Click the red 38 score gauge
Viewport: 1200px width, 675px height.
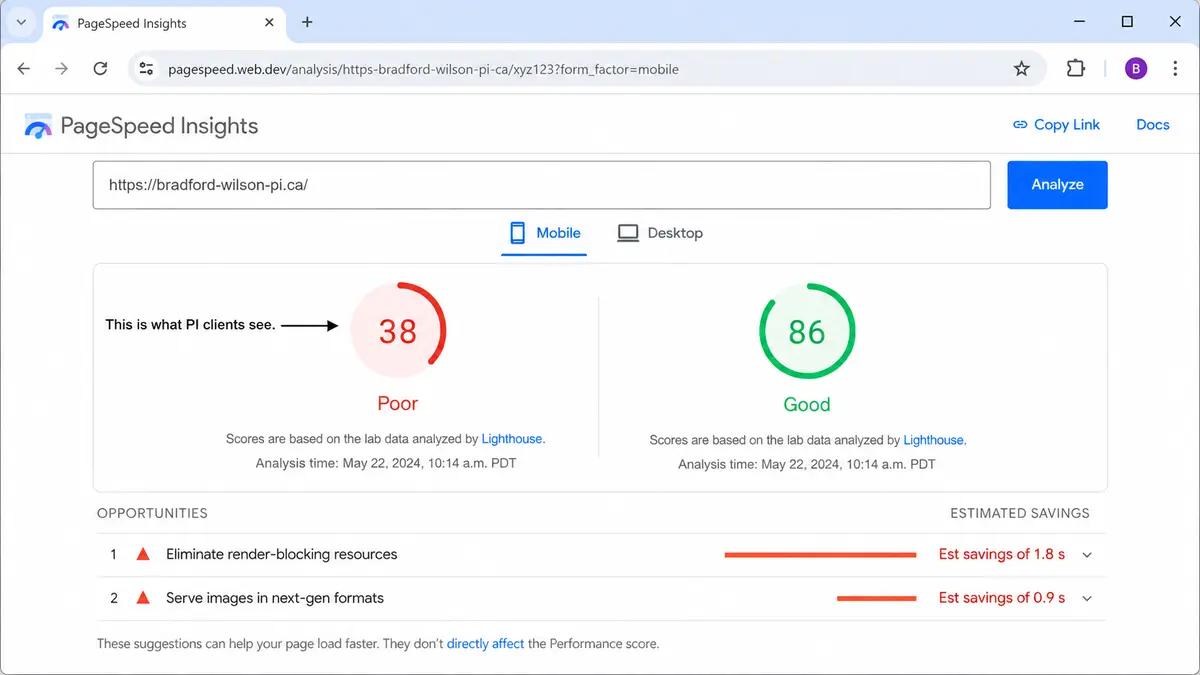click(x=398, y=331)
